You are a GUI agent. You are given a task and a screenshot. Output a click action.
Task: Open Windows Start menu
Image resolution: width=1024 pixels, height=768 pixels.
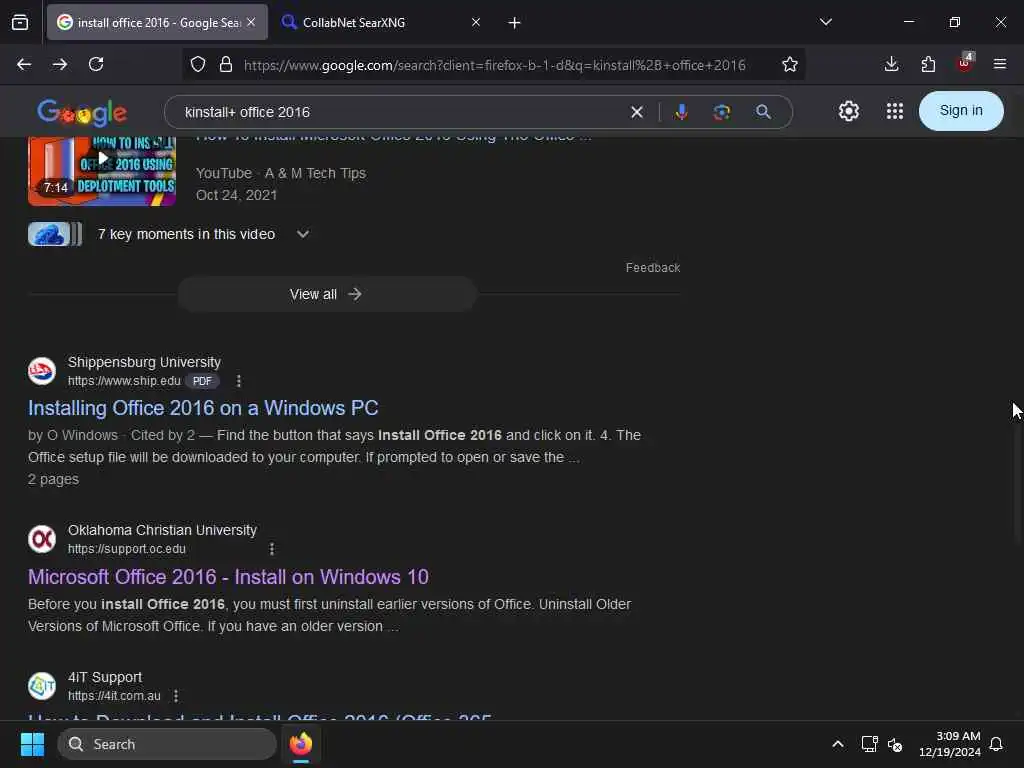click(32, 744)
